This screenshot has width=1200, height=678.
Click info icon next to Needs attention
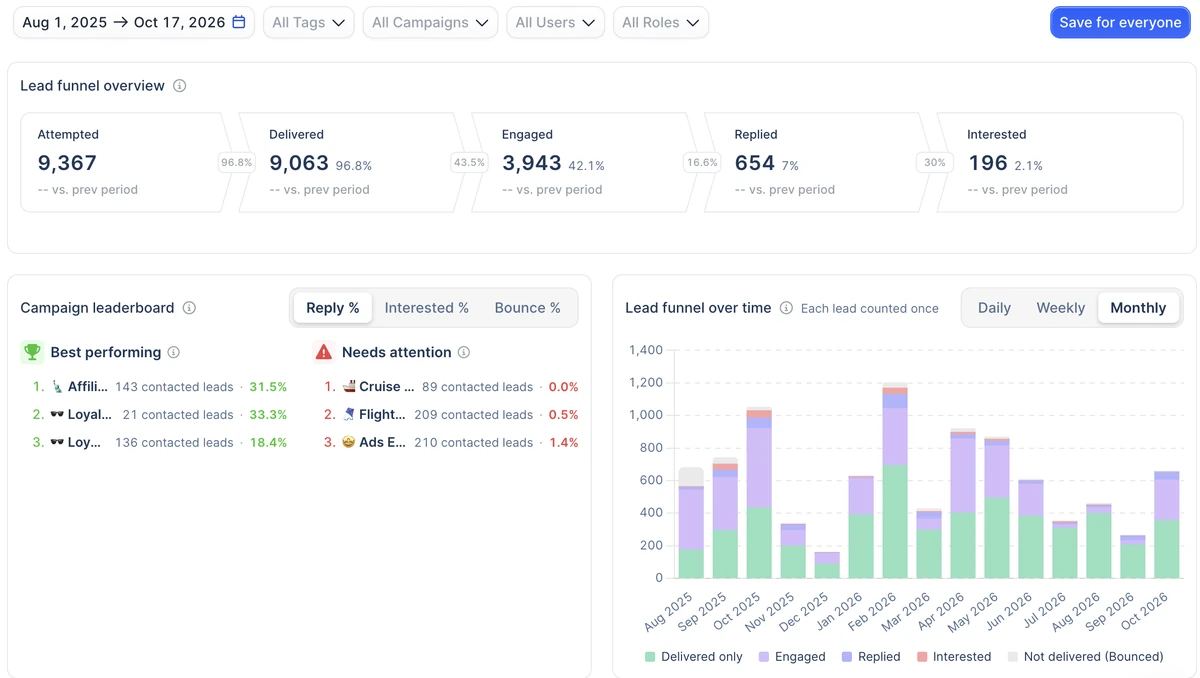click(x=464, y=352)
